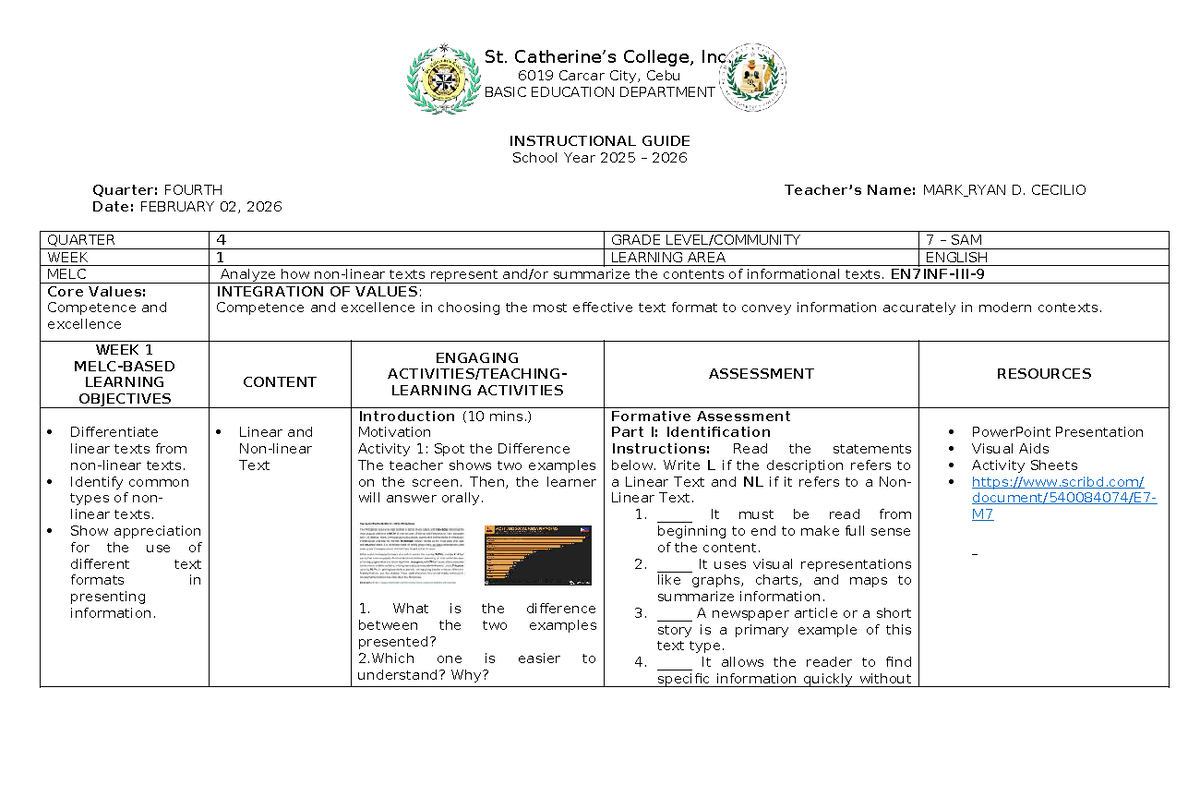
Task: Click the Activity Sheets resource item
Action: click(1024, 465)
